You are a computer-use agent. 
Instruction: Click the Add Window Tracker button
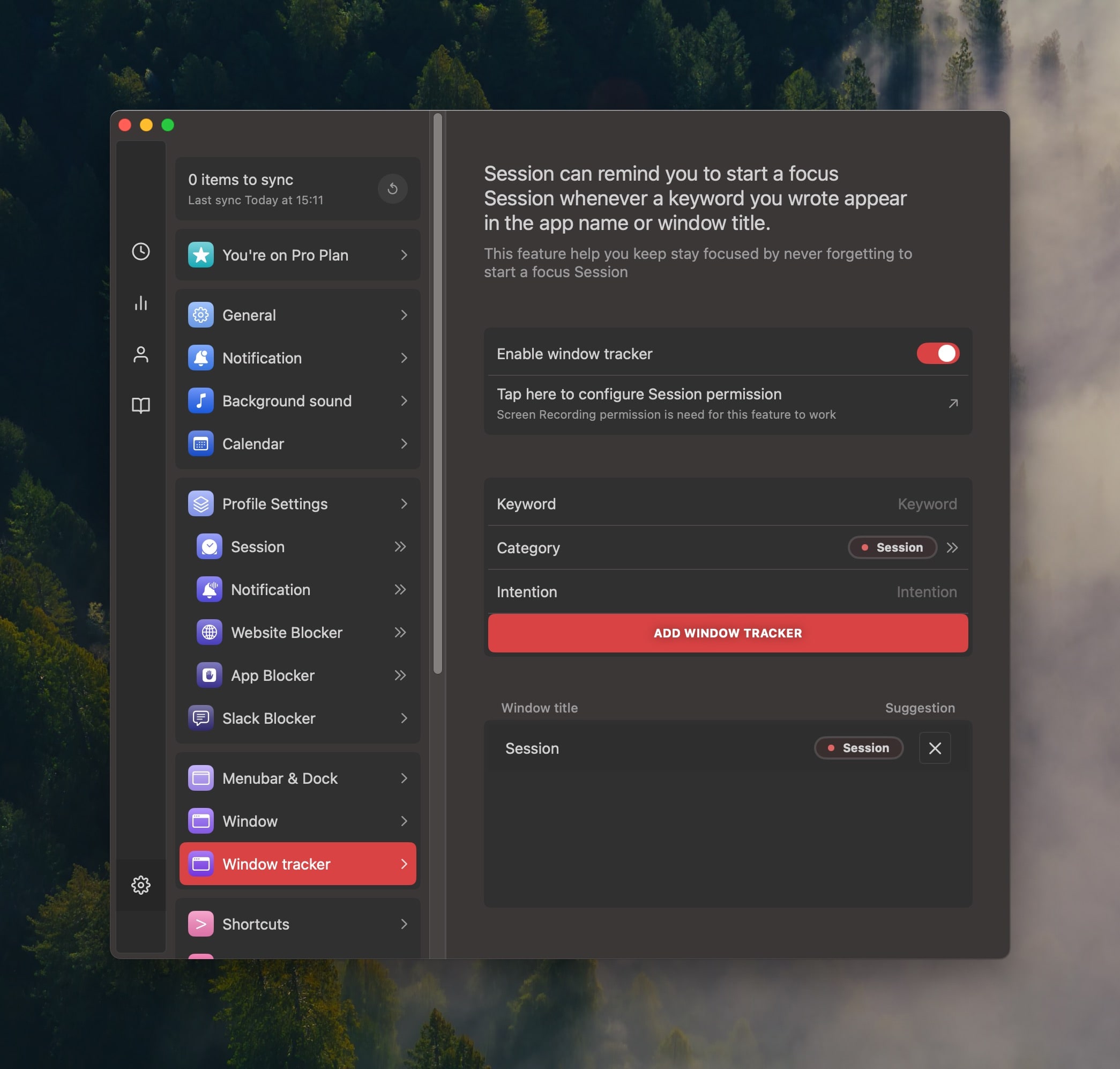click(728, 633)
